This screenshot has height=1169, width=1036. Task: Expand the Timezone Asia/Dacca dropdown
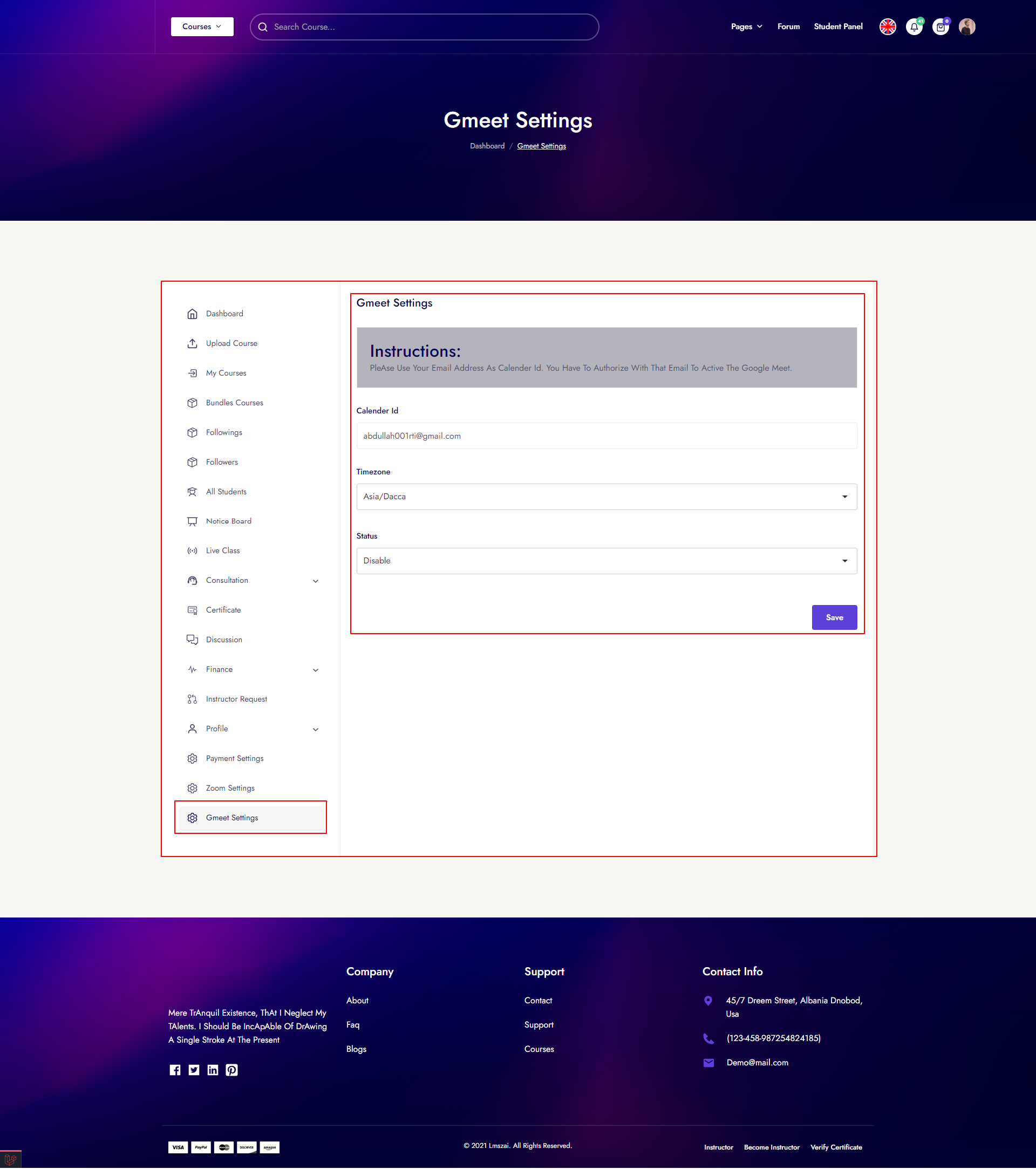click(x=606, y=497)
